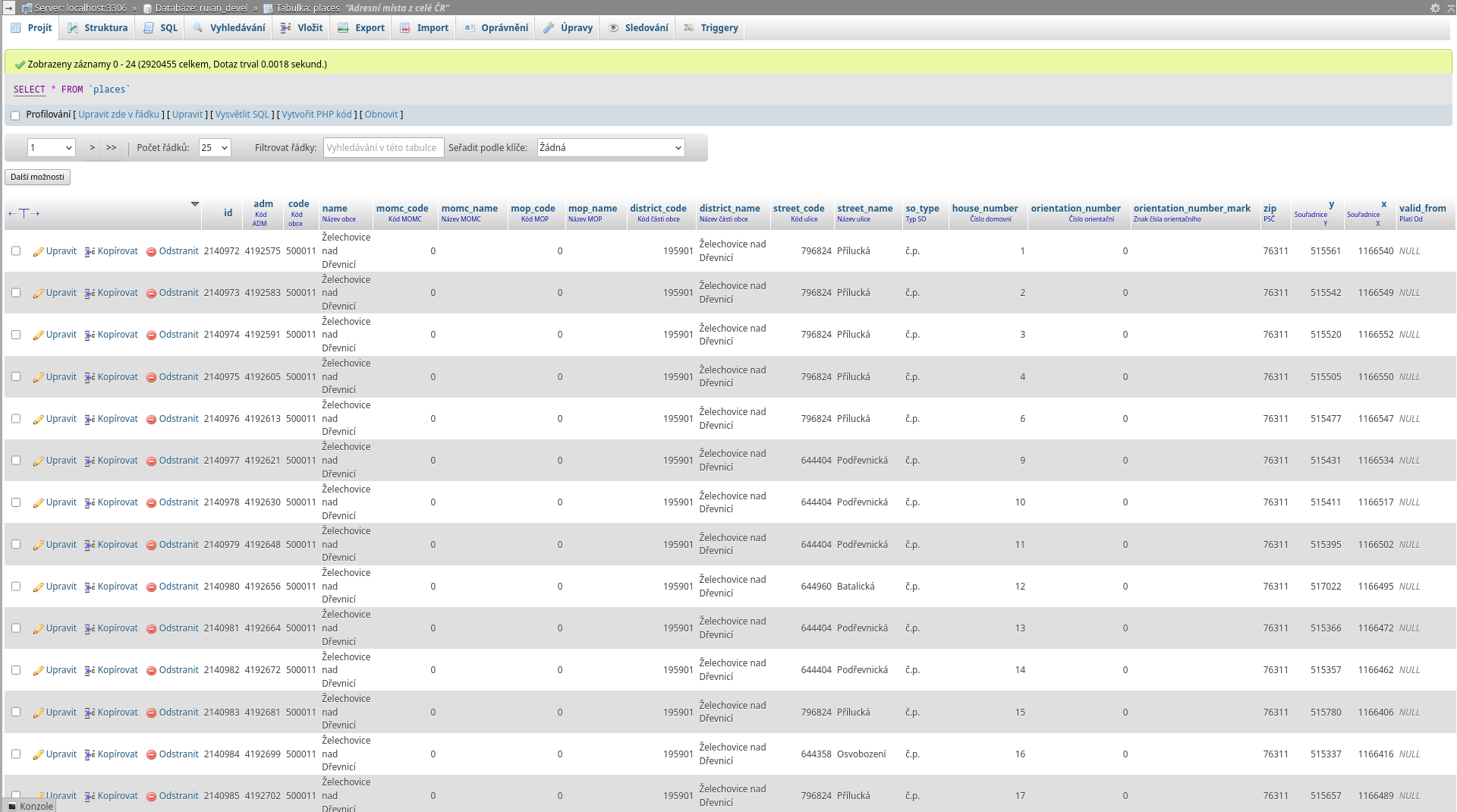Click the Vytvořit PHP kód link
The width and height of the screenshot is (1457, 812).
[x=316, y=115]
